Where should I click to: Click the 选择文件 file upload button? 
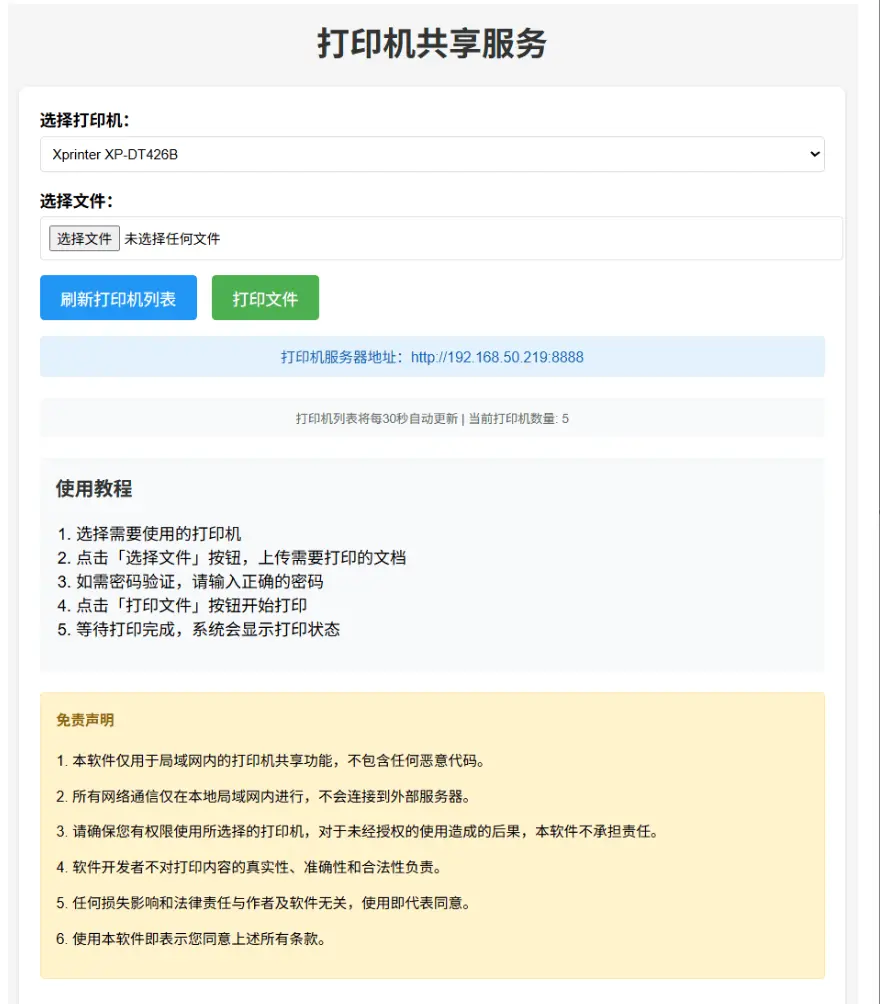[83, 238]
